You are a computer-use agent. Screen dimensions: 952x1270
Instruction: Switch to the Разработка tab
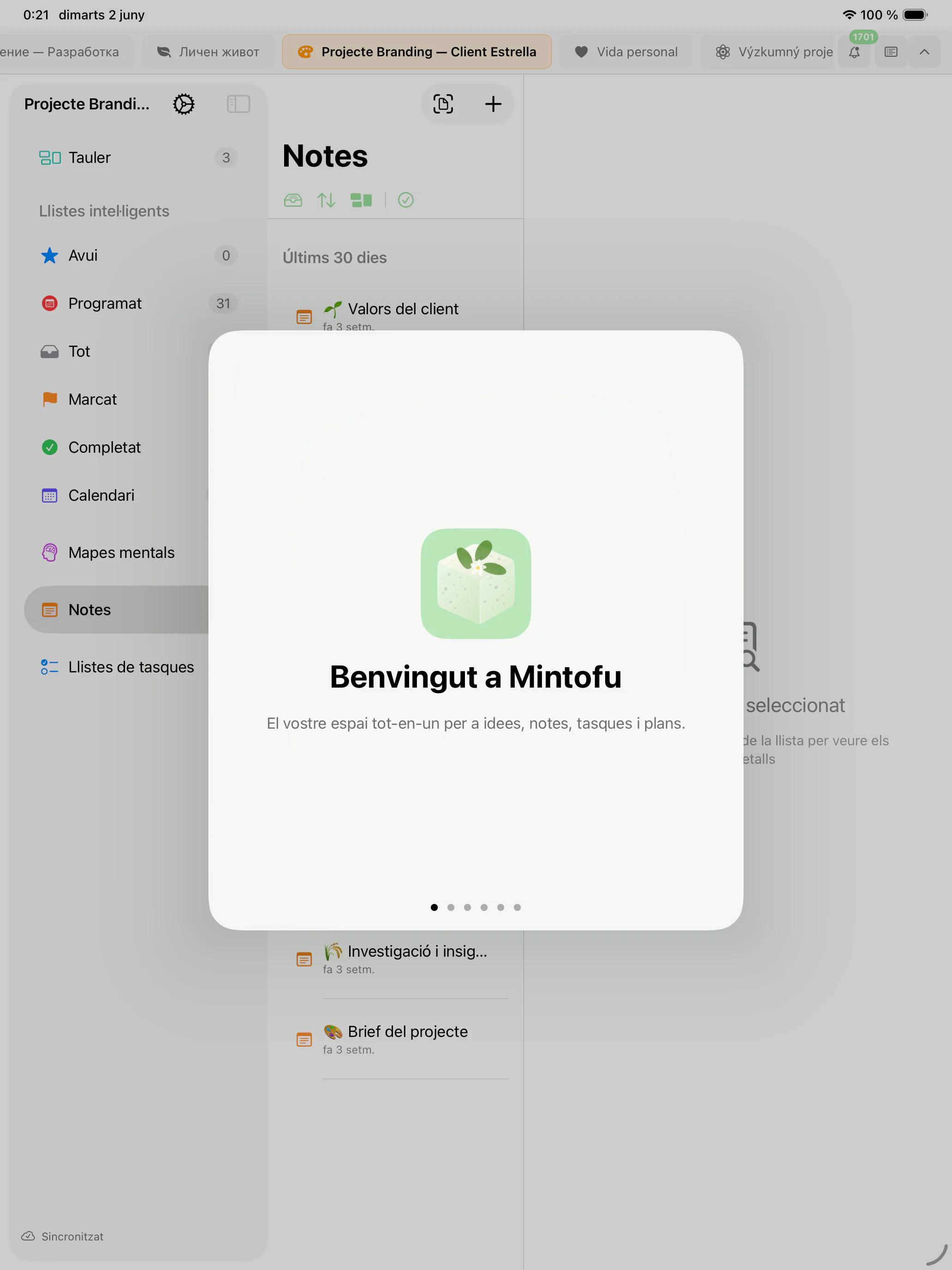(66, 52)
